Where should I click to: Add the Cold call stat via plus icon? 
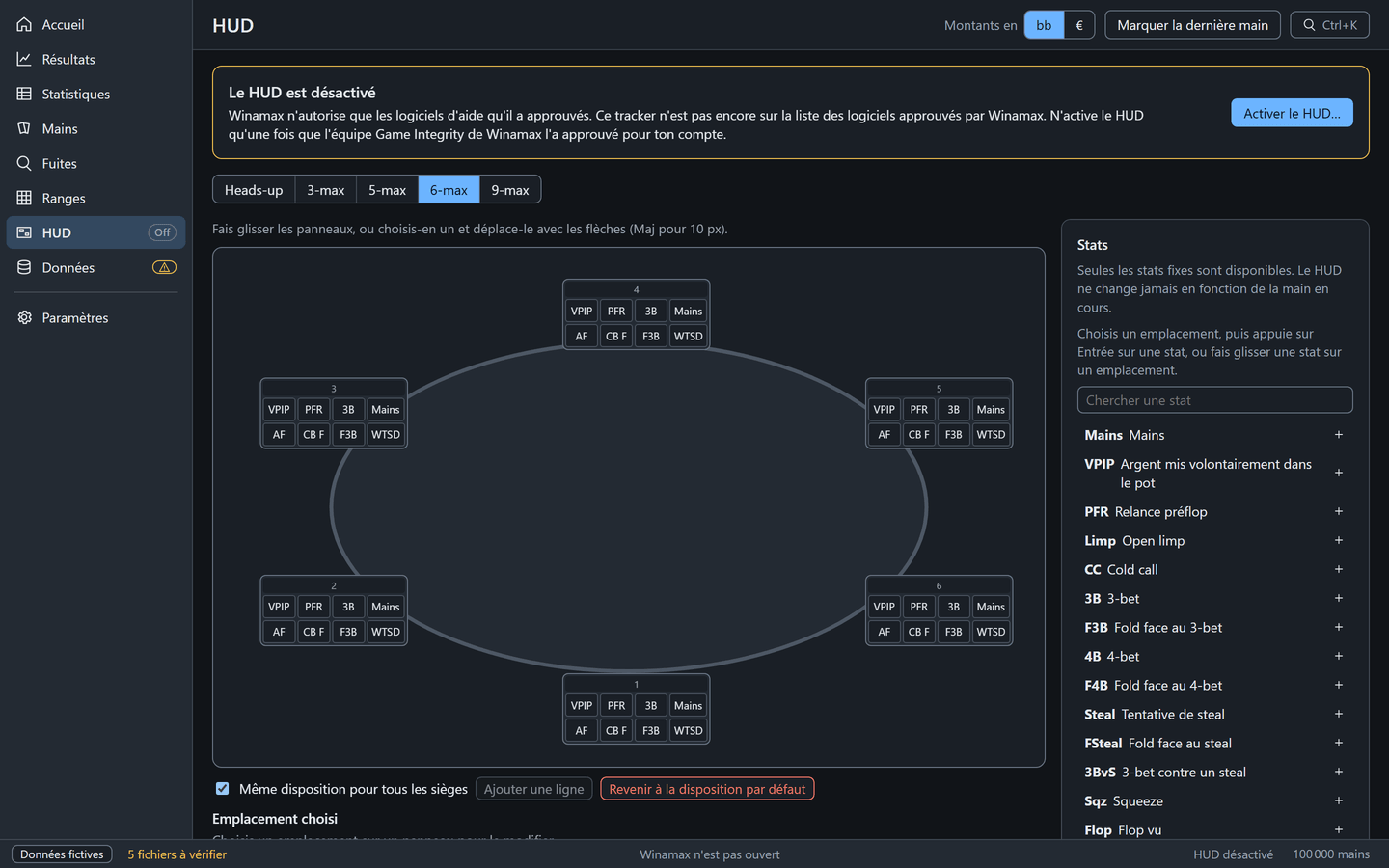[x=1339, y=569]
